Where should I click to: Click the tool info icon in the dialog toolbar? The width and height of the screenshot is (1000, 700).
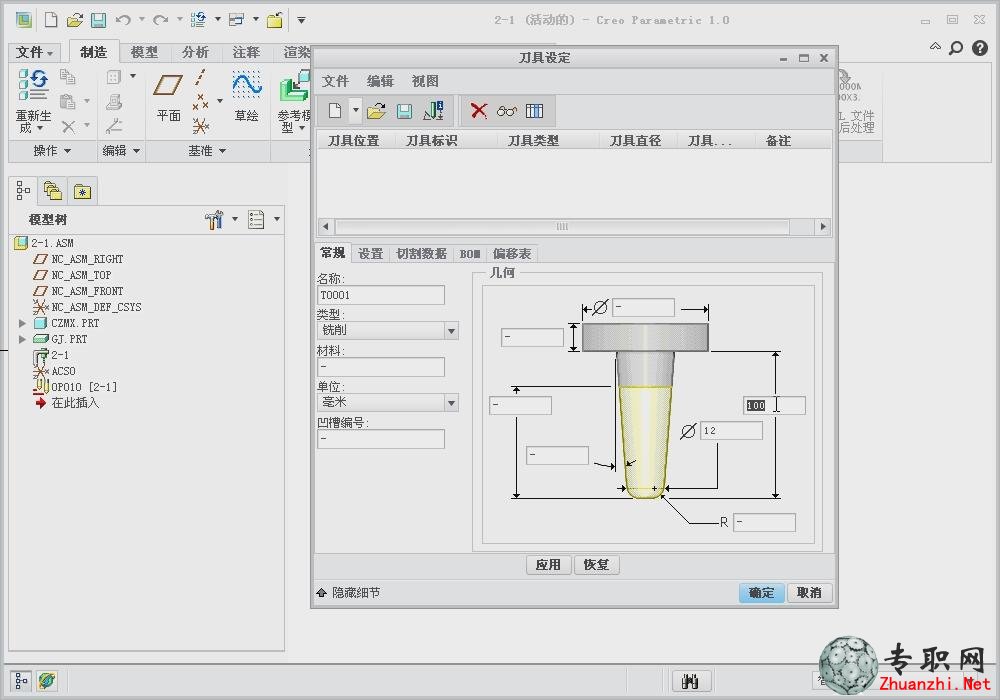pyautogui.click(x=434, y=111)
